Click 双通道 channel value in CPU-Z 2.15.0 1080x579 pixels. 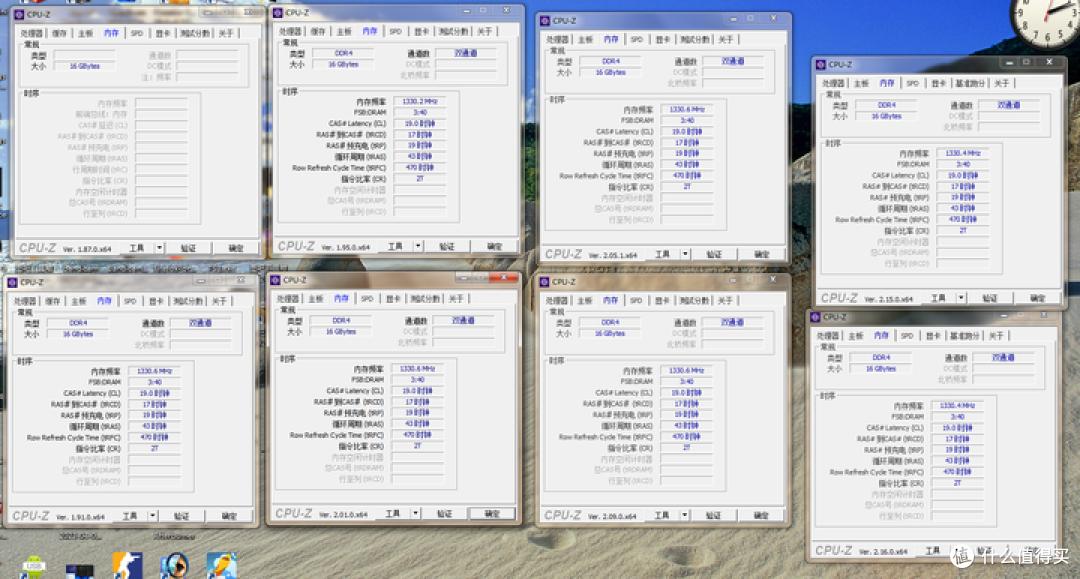pos(1009,105)
